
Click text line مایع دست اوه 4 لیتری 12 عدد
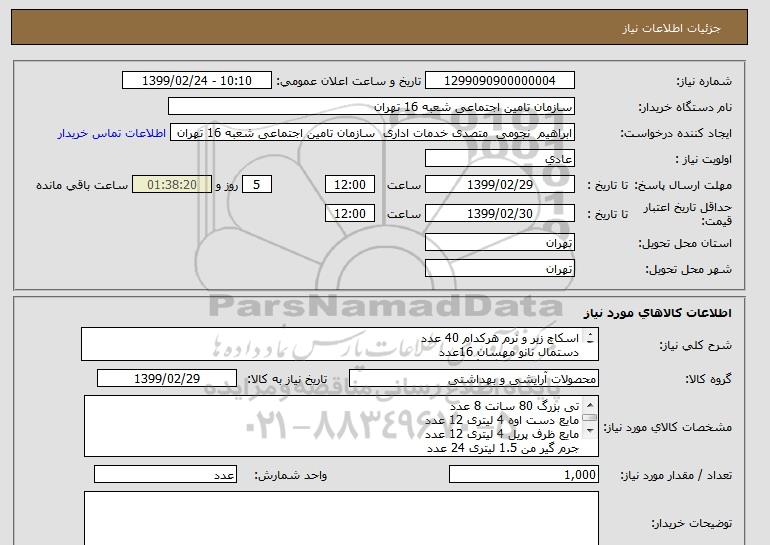tap(502, 420)
